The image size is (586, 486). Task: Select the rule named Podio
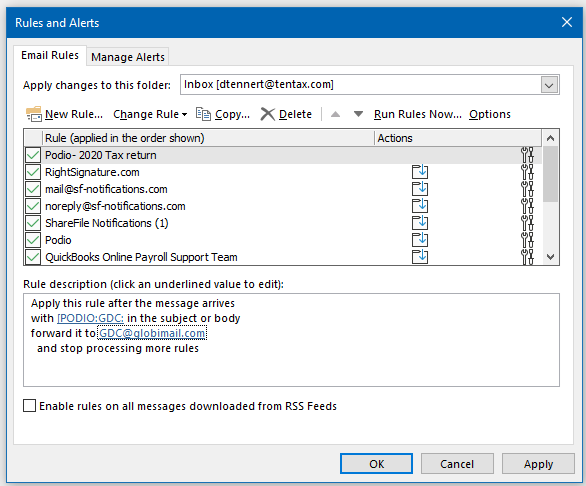pyautogui.click(x=58, y=240)
